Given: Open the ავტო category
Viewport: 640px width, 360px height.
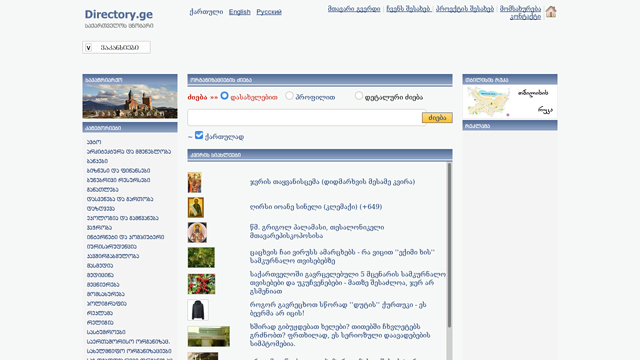Looking at the screenshot, I should pos(94,142).
